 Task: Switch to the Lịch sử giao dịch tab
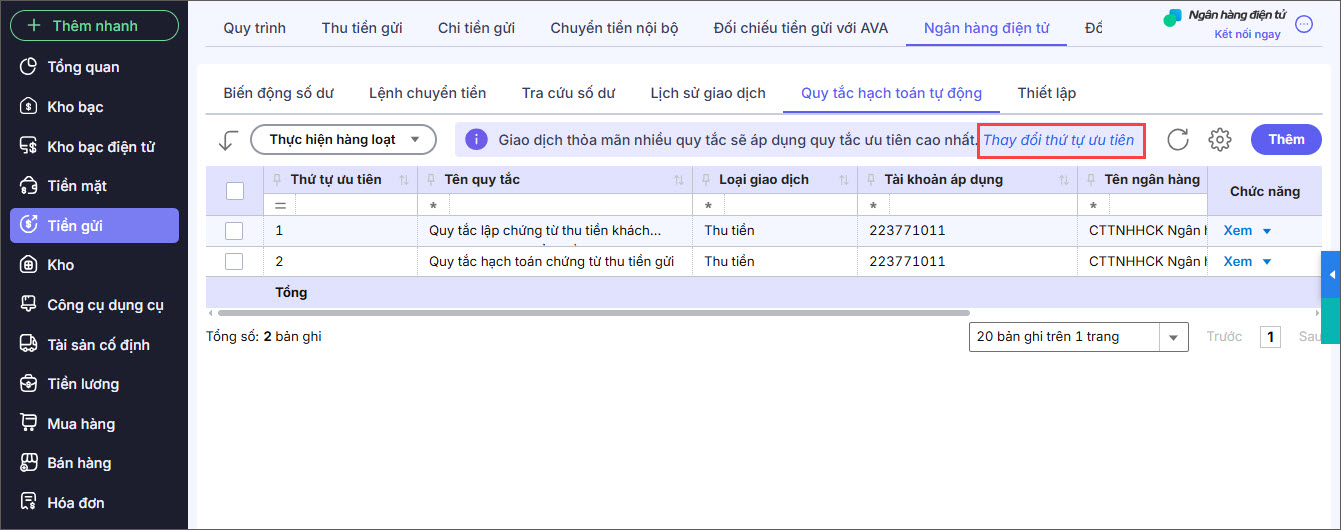coord(707,93)
